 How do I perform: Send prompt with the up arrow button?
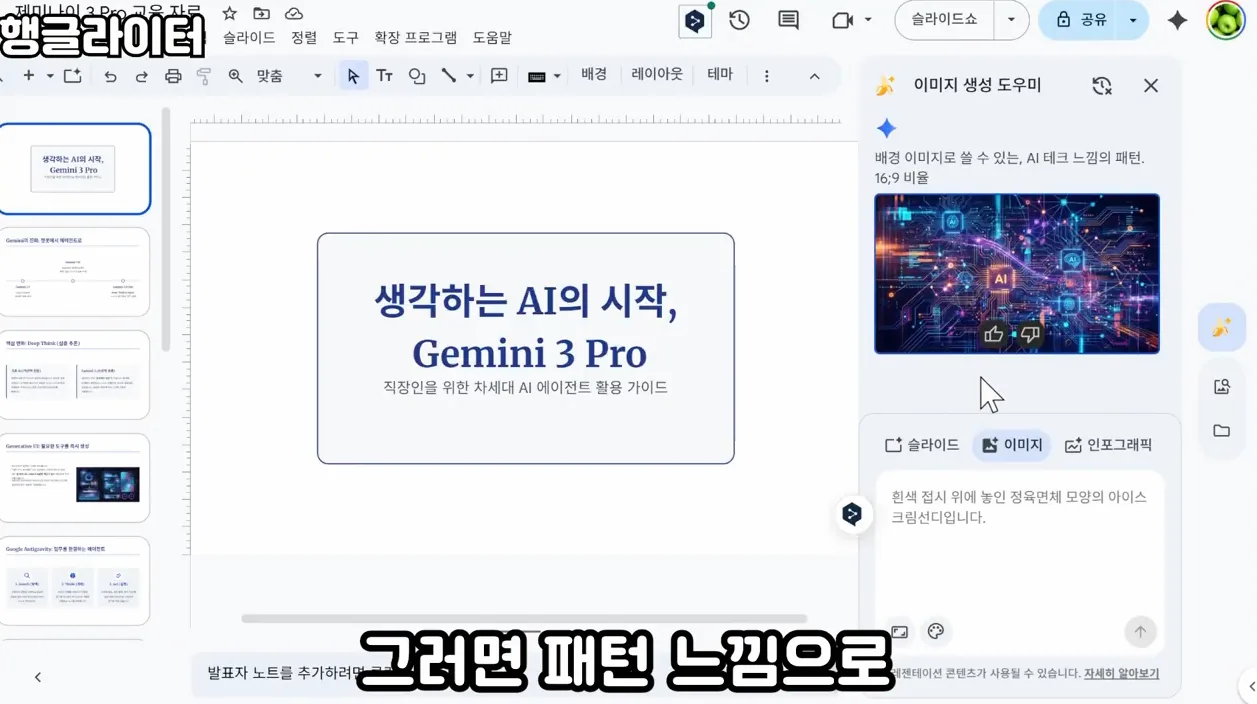click(1140, 631)
